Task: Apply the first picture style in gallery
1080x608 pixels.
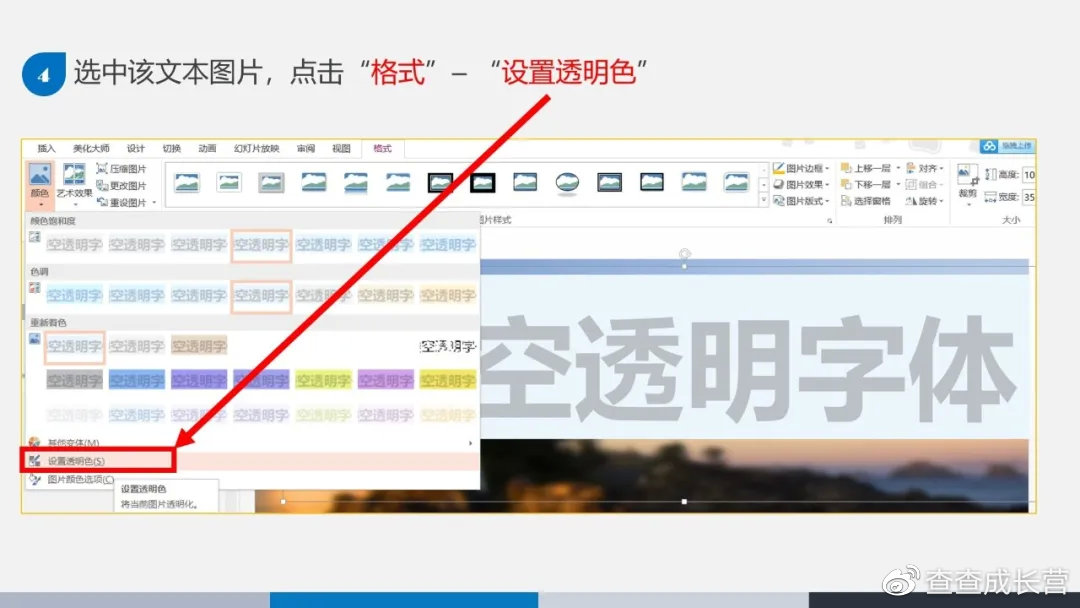Action: 187,182
